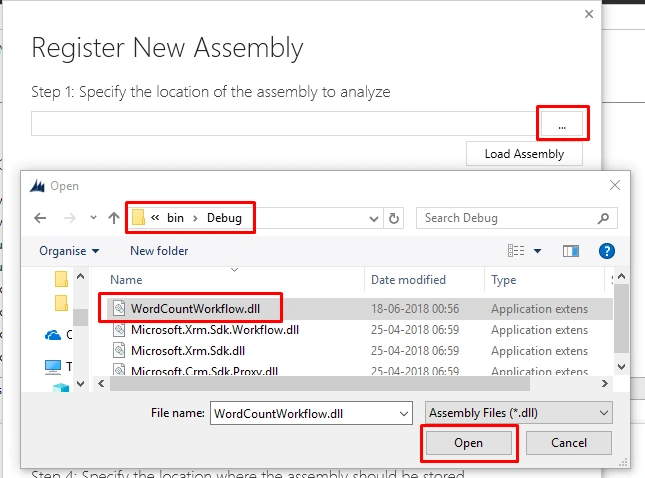Click the New folder button
Viewport: 645px width, 478px height.
point(159,251)
